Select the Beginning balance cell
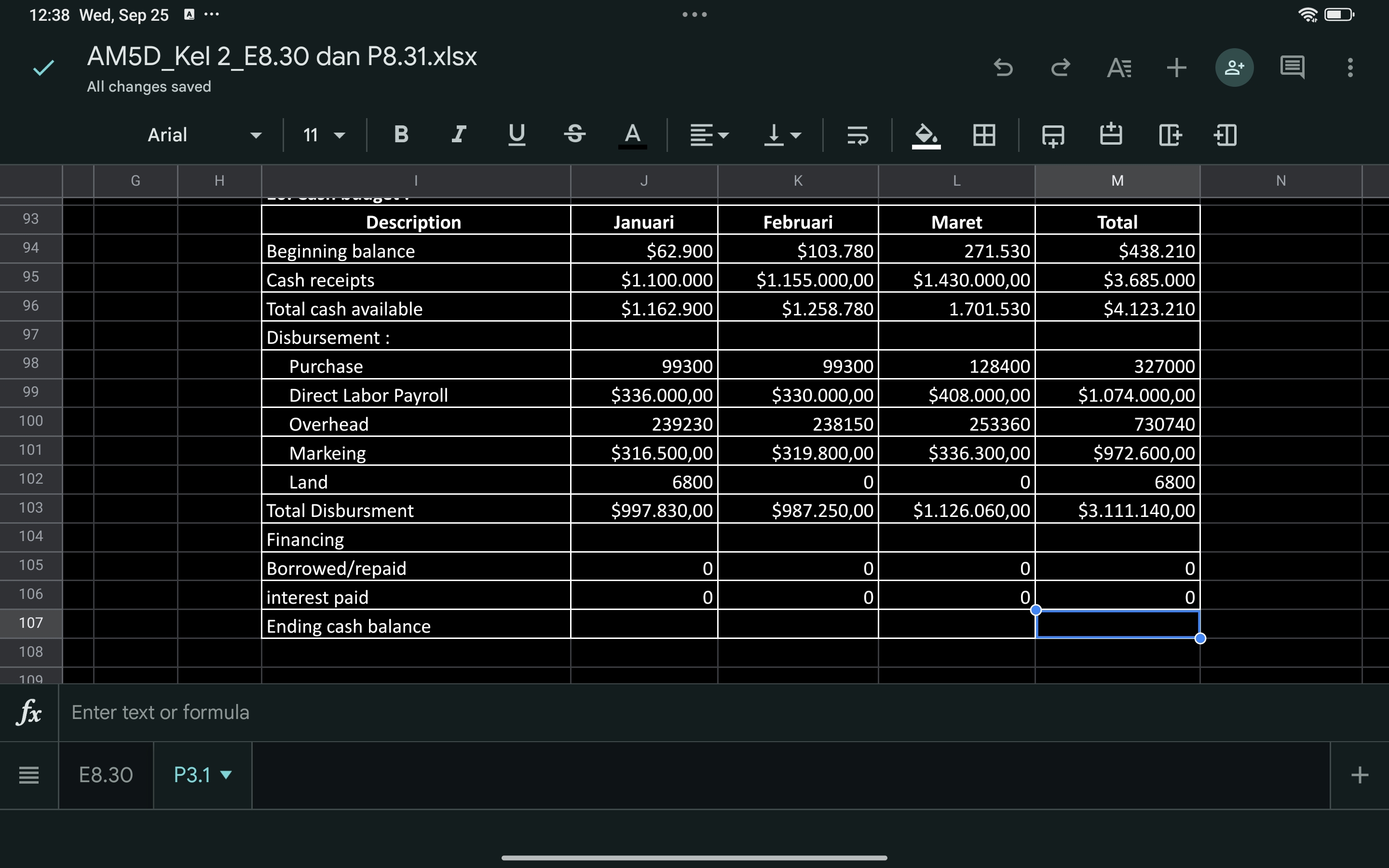Viewport: 1389px width, 868px height. coord(416,250)
